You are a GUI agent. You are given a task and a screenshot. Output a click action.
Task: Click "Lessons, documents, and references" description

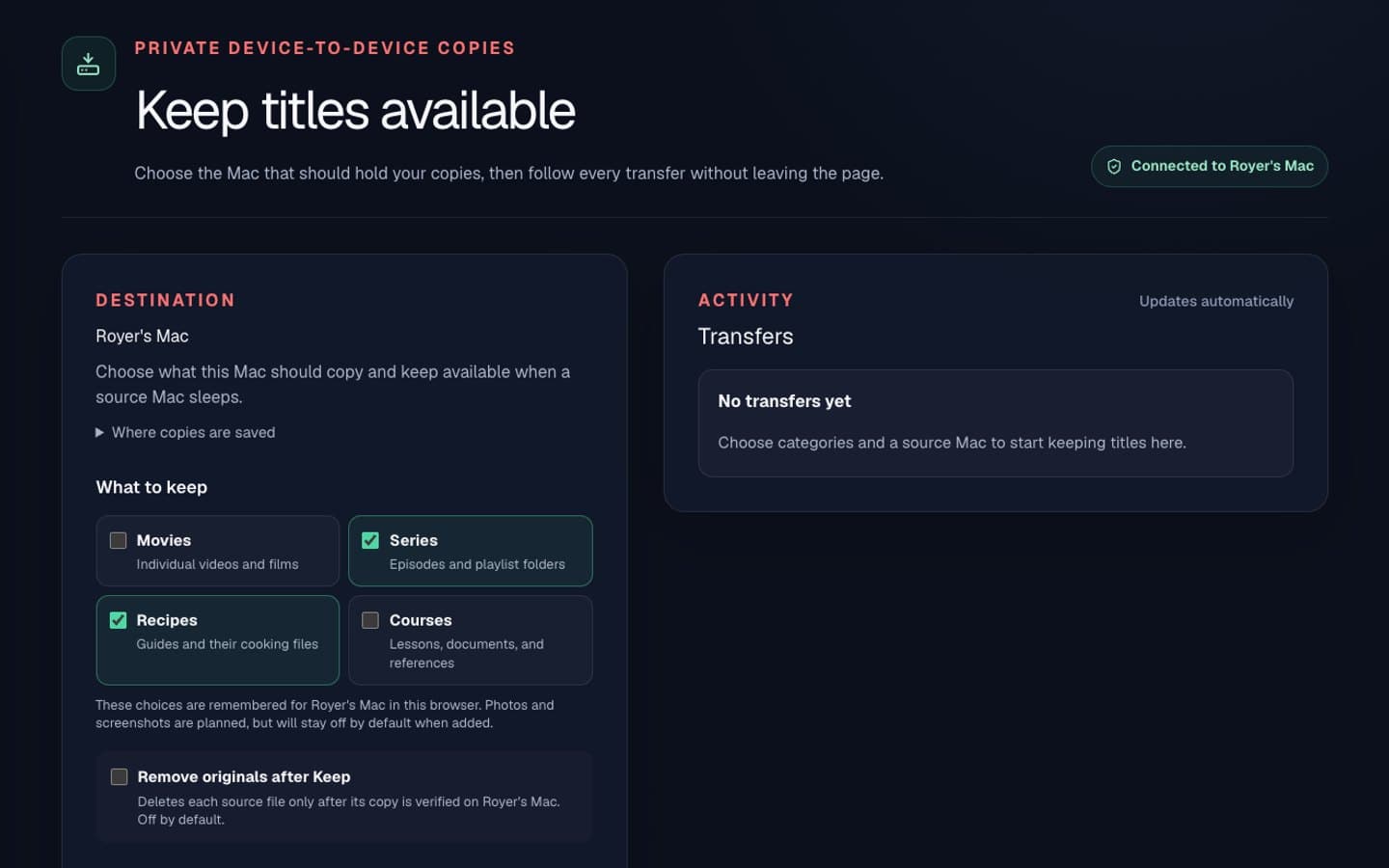tap(467, 654)
